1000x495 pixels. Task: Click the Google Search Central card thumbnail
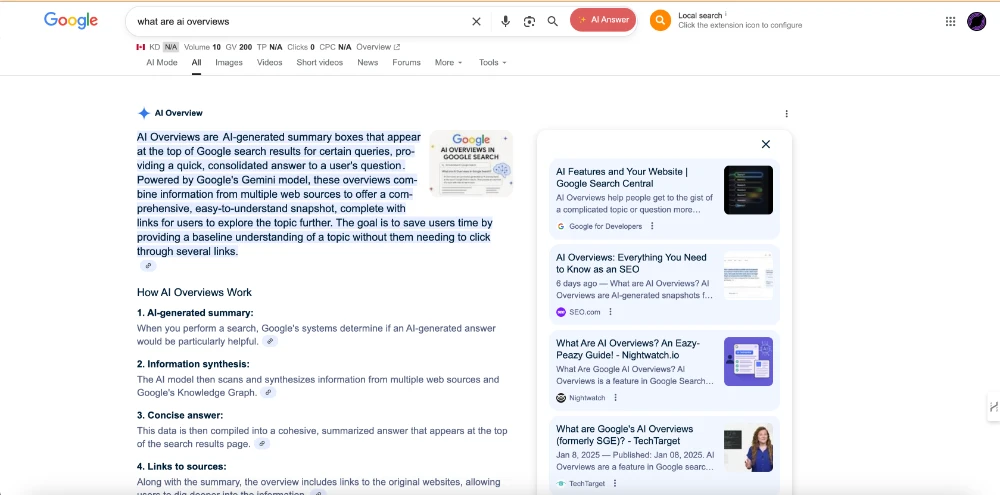click(748, 190)
